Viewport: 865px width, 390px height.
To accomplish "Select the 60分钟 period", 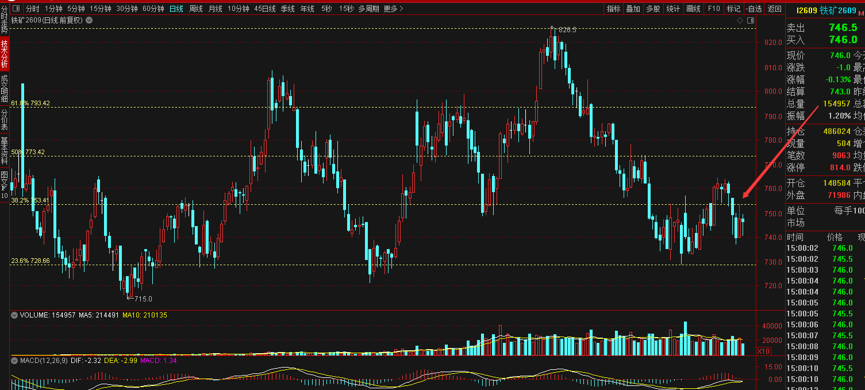I will (x=153, y=9).
